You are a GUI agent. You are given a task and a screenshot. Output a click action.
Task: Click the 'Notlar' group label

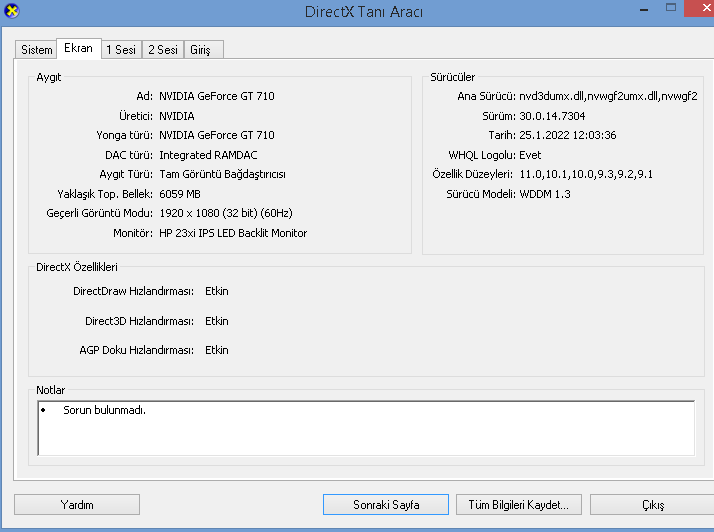[x=51, y=390]
